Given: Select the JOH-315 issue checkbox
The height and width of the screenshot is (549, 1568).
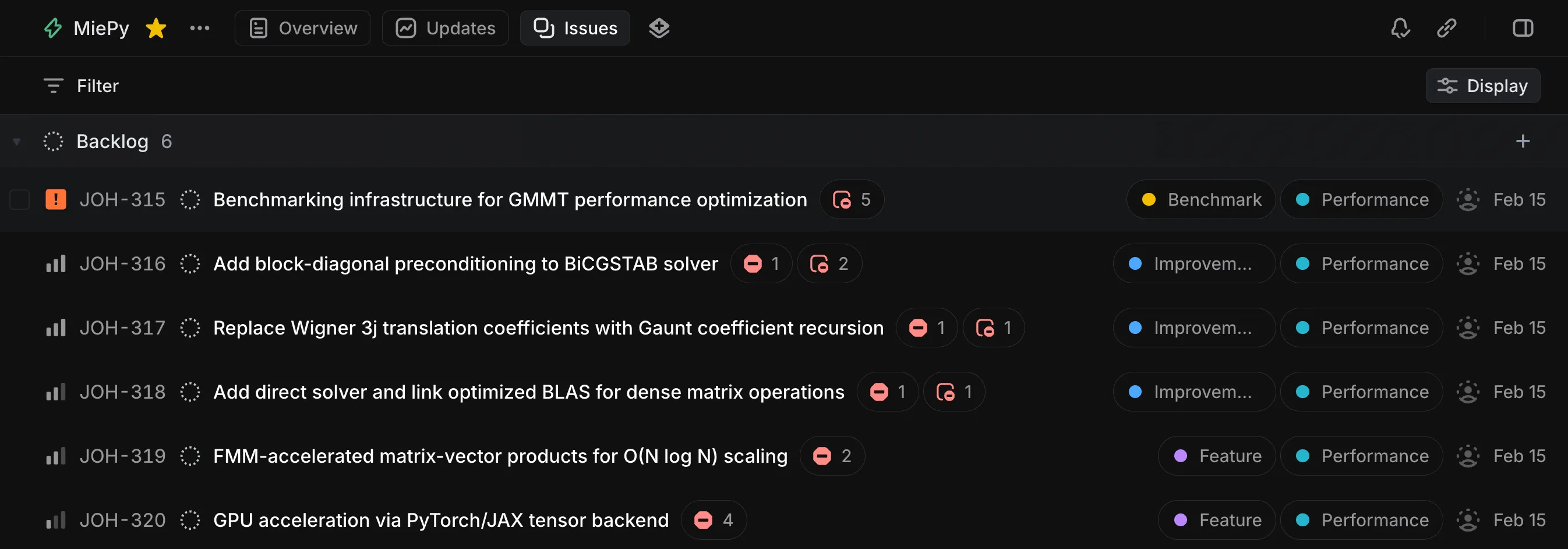Looking at the screenshot, I should point(19,199).
